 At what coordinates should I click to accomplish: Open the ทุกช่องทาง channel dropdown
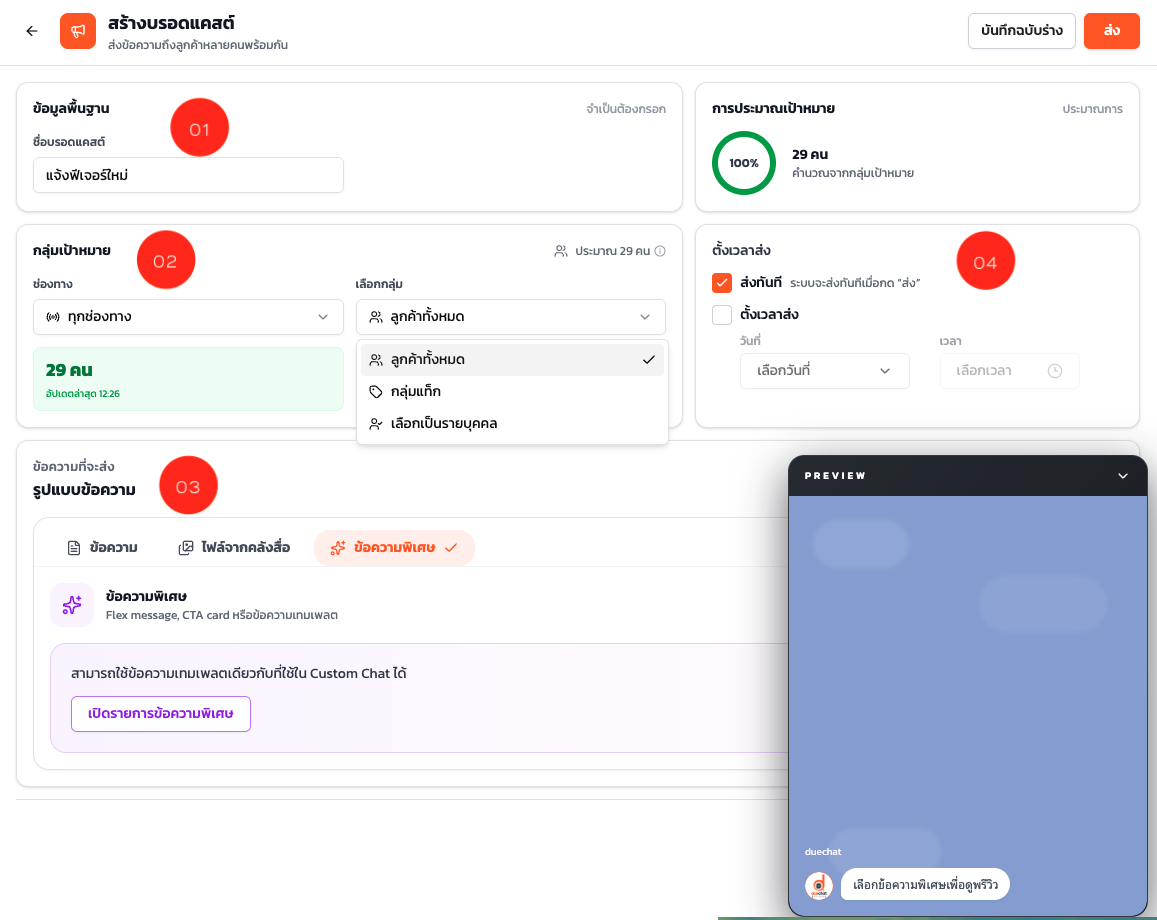(188, 317)
